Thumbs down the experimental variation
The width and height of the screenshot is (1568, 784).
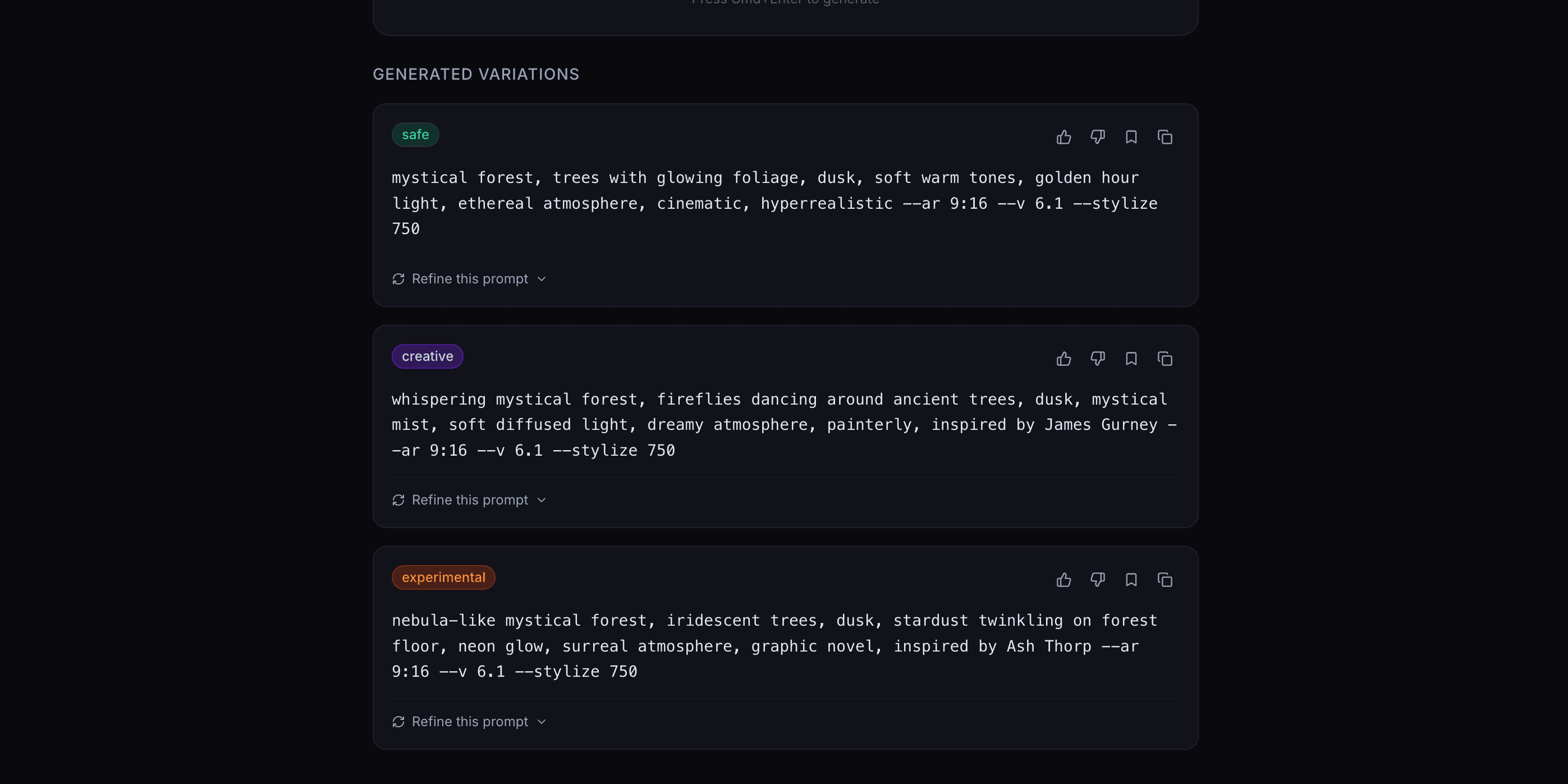click(1098, 580)
